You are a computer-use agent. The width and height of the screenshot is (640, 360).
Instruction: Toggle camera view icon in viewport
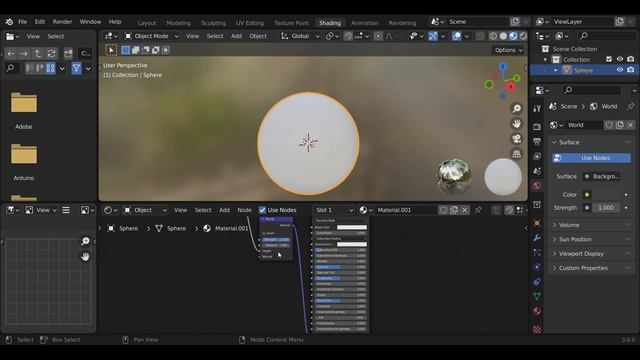516,139
